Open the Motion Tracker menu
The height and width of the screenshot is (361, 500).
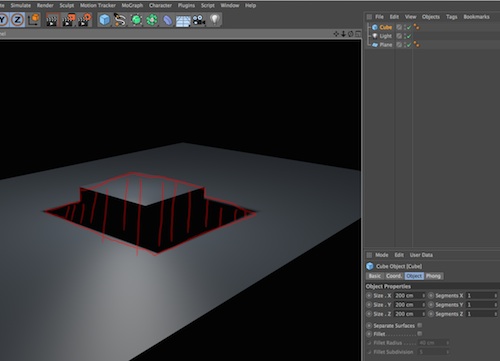point(98,5)
